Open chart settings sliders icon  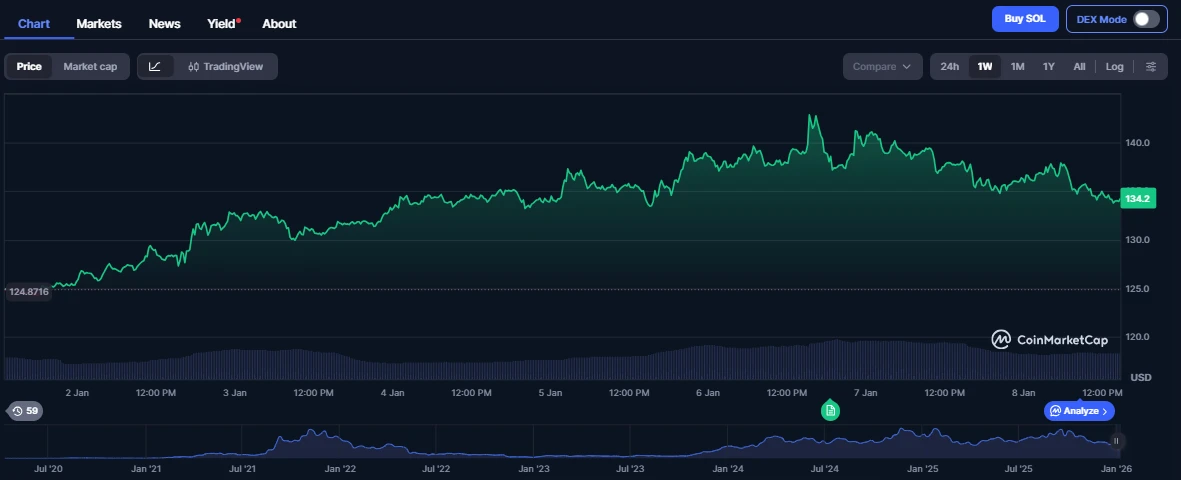(1151, 67)
